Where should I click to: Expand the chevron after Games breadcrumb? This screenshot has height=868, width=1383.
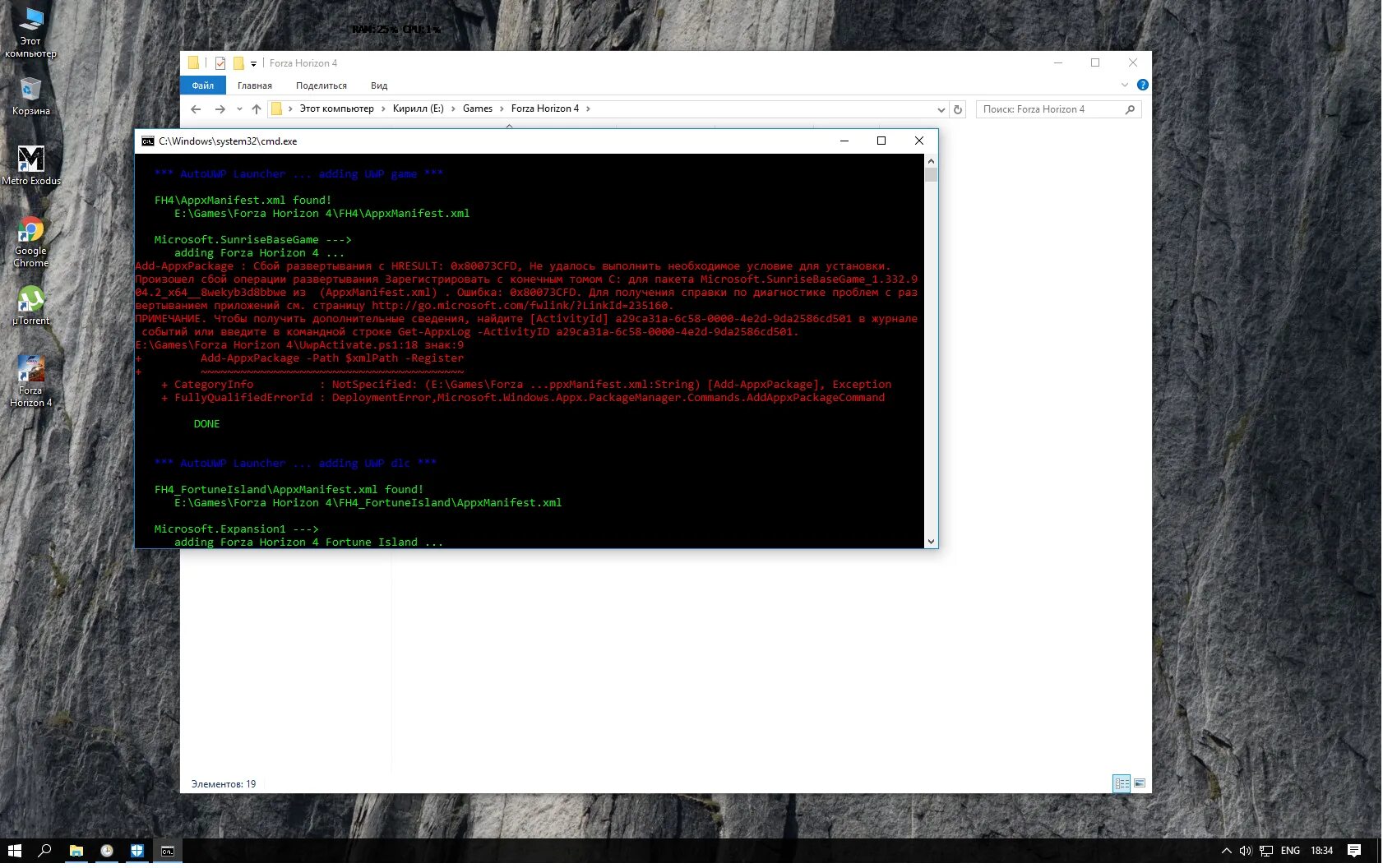[502, 108]
